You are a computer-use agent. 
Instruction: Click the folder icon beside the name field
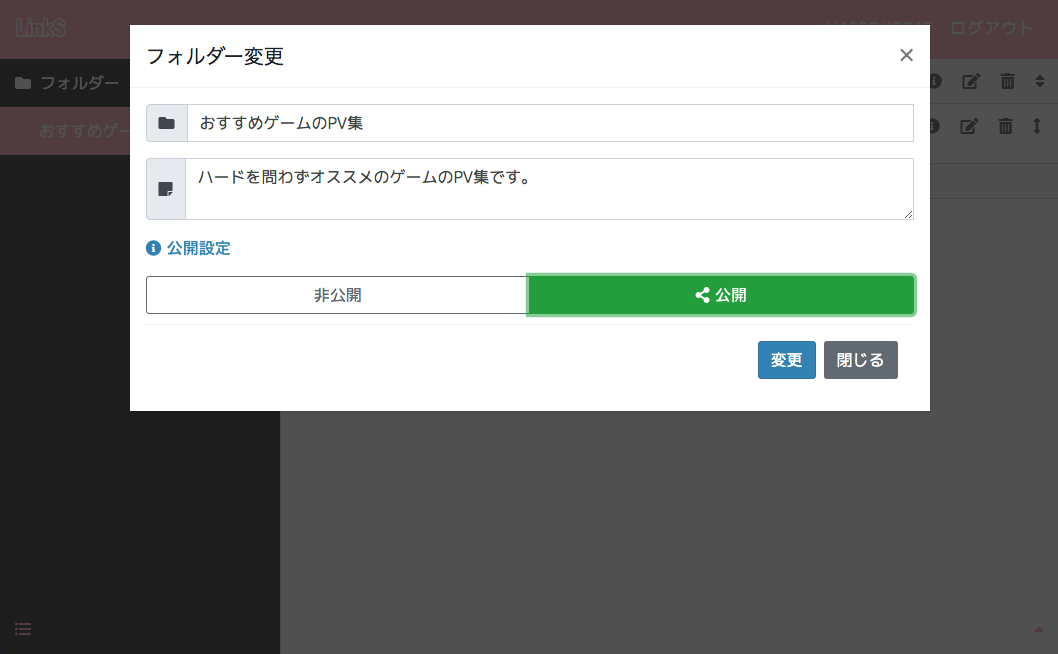pos(166,123)
